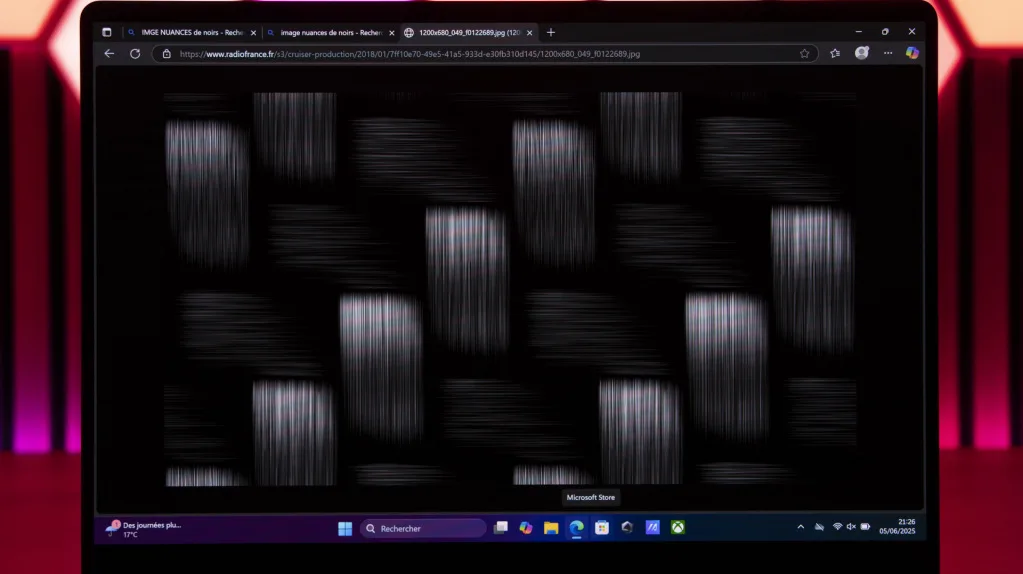Viewport: 1023px width, 574px height.
Task: Click the Rechercher taskbar search box
Action: click(x=422, y=528)
